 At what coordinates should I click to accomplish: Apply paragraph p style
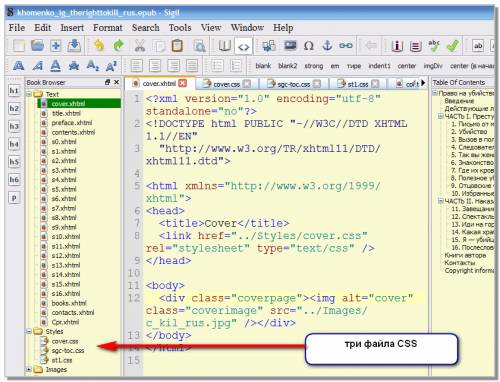tap(14, 198)
